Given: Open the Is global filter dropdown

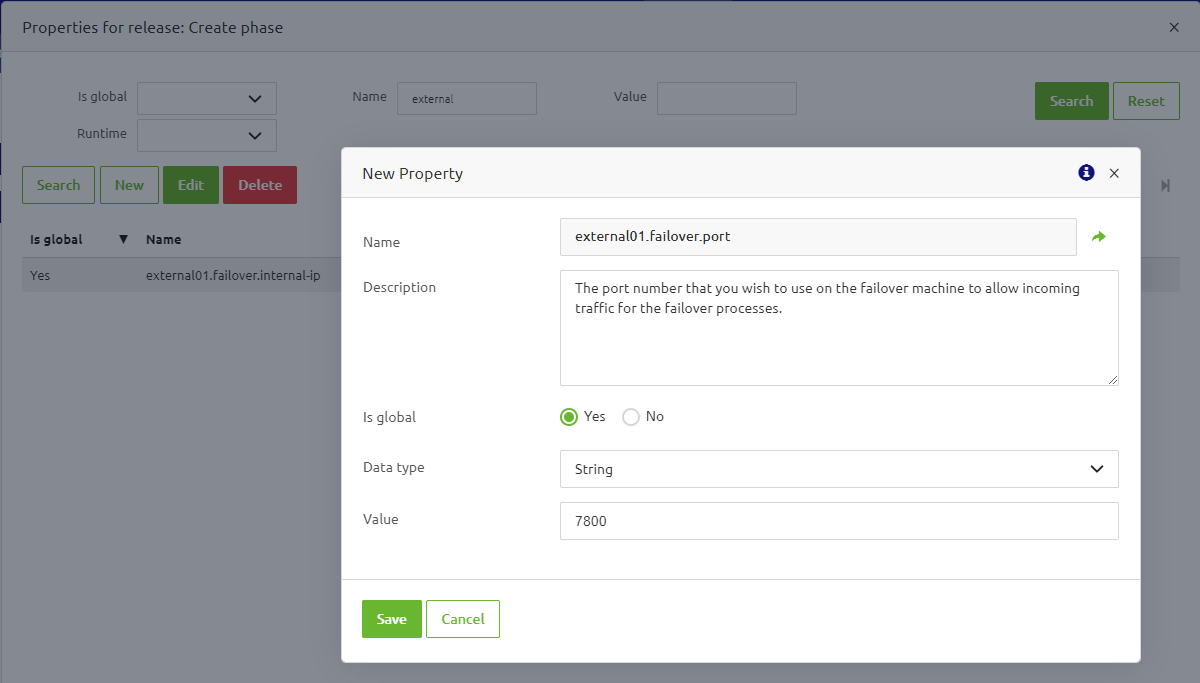Looking at the screenshot, I should 206,98.
